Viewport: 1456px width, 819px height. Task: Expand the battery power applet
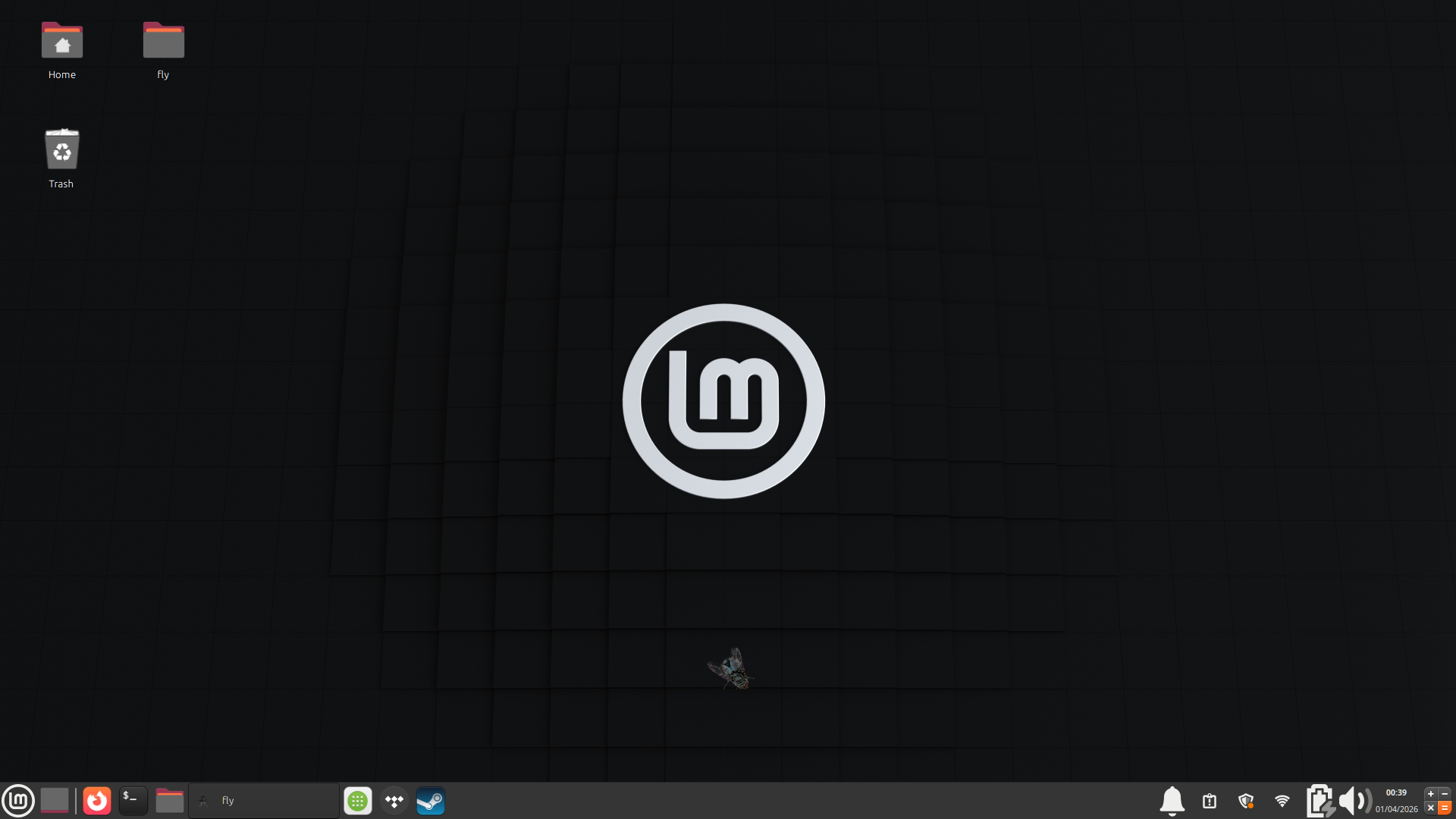coord(1320,800)
